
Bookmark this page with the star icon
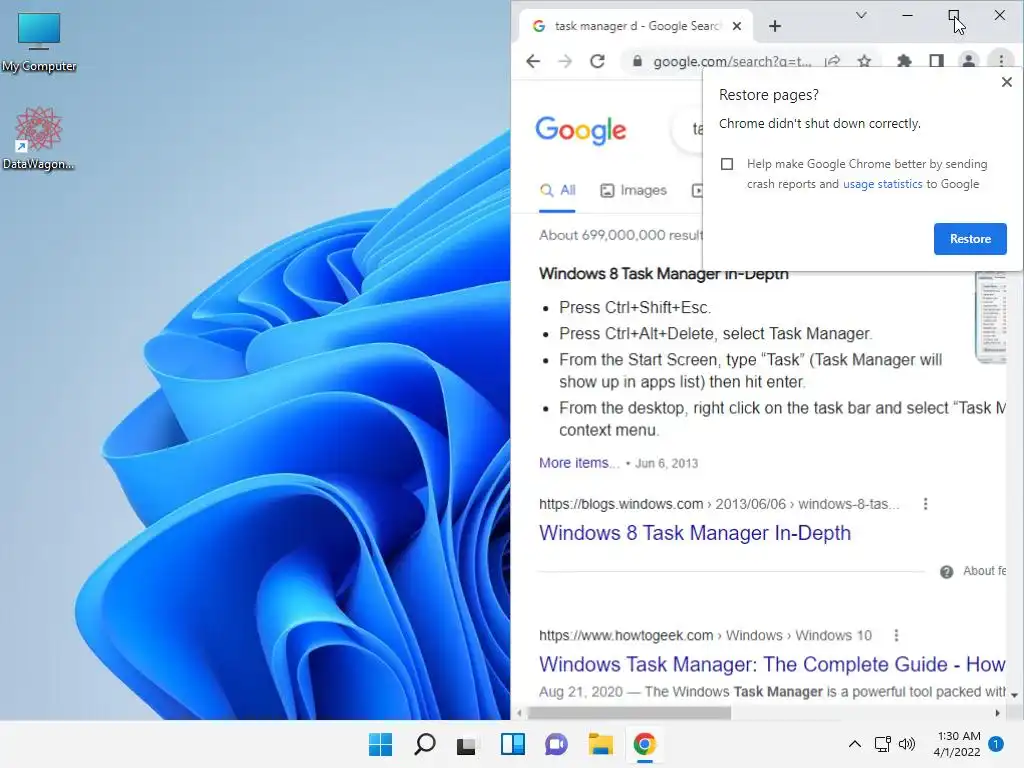coord(864,61)
